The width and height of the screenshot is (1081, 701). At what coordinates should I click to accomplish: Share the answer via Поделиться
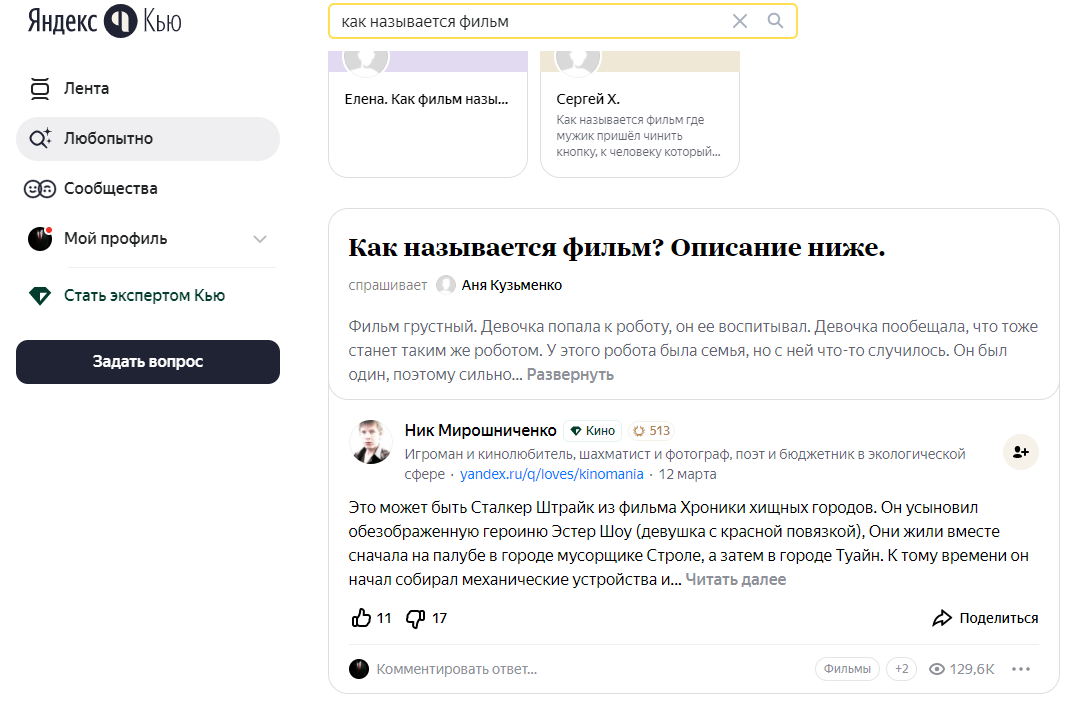(985, 618)
